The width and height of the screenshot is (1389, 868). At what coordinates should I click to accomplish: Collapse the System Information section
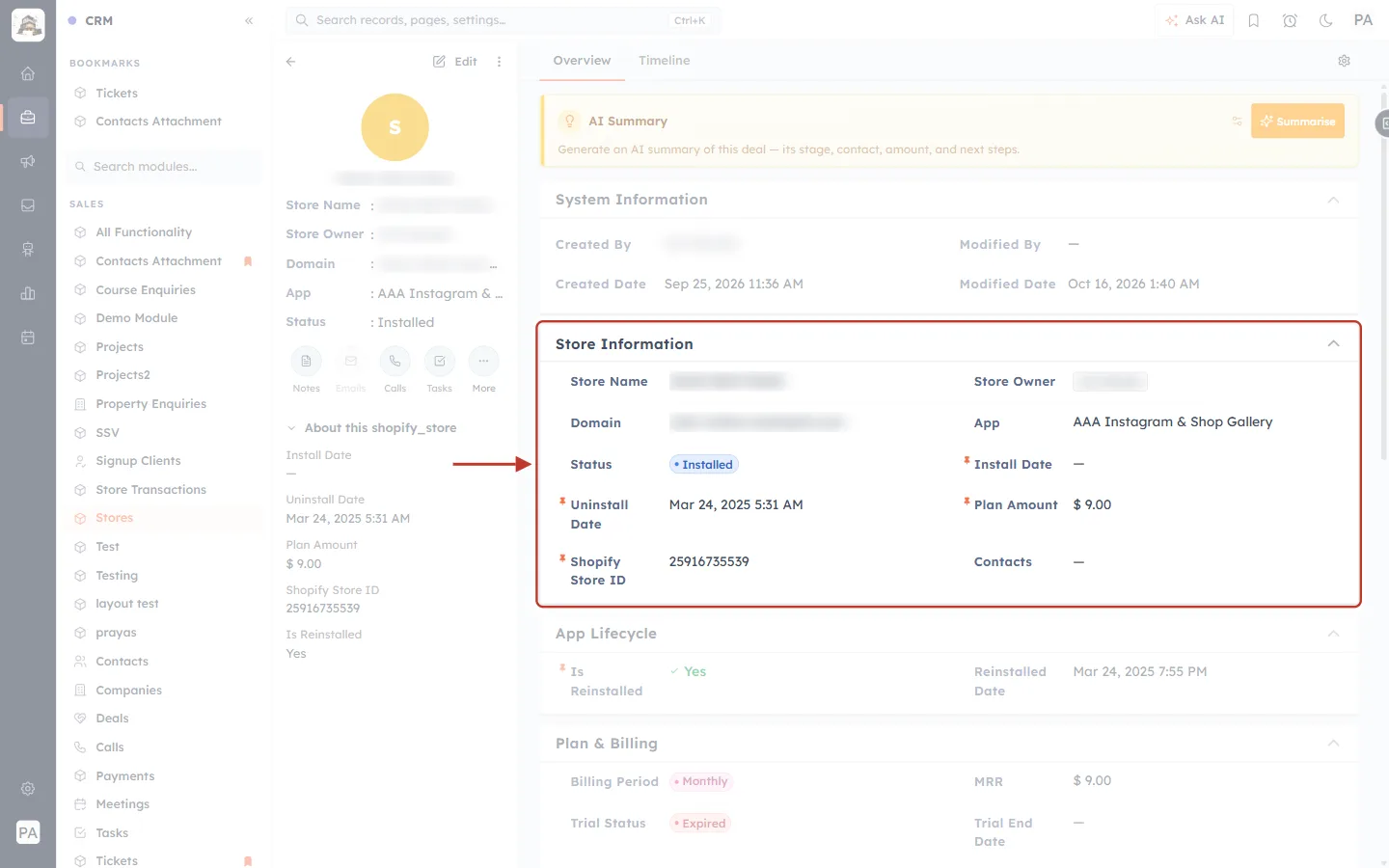[1333, 200]
